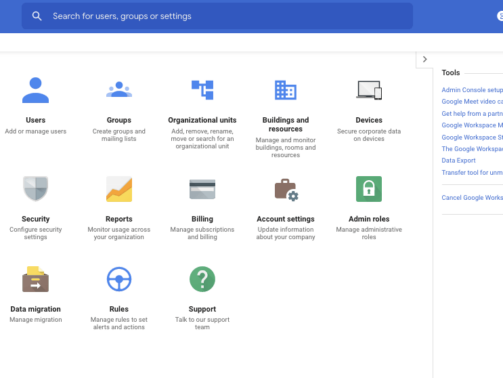The width and height of the screenshot is (503, 378).
Task: Open The Google Workspace link in Tools
Action: pos(472,149)
